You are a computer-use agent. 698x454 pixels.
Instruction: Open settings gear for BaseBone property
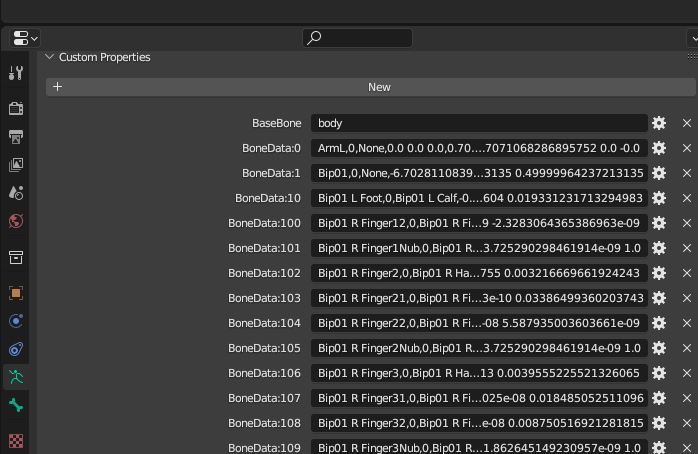click(659, 123)
